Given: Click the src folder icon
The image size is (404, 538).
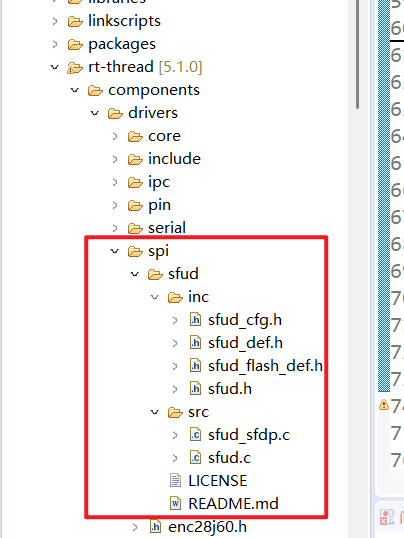Looking at the screenshot, I should (175, 412).
